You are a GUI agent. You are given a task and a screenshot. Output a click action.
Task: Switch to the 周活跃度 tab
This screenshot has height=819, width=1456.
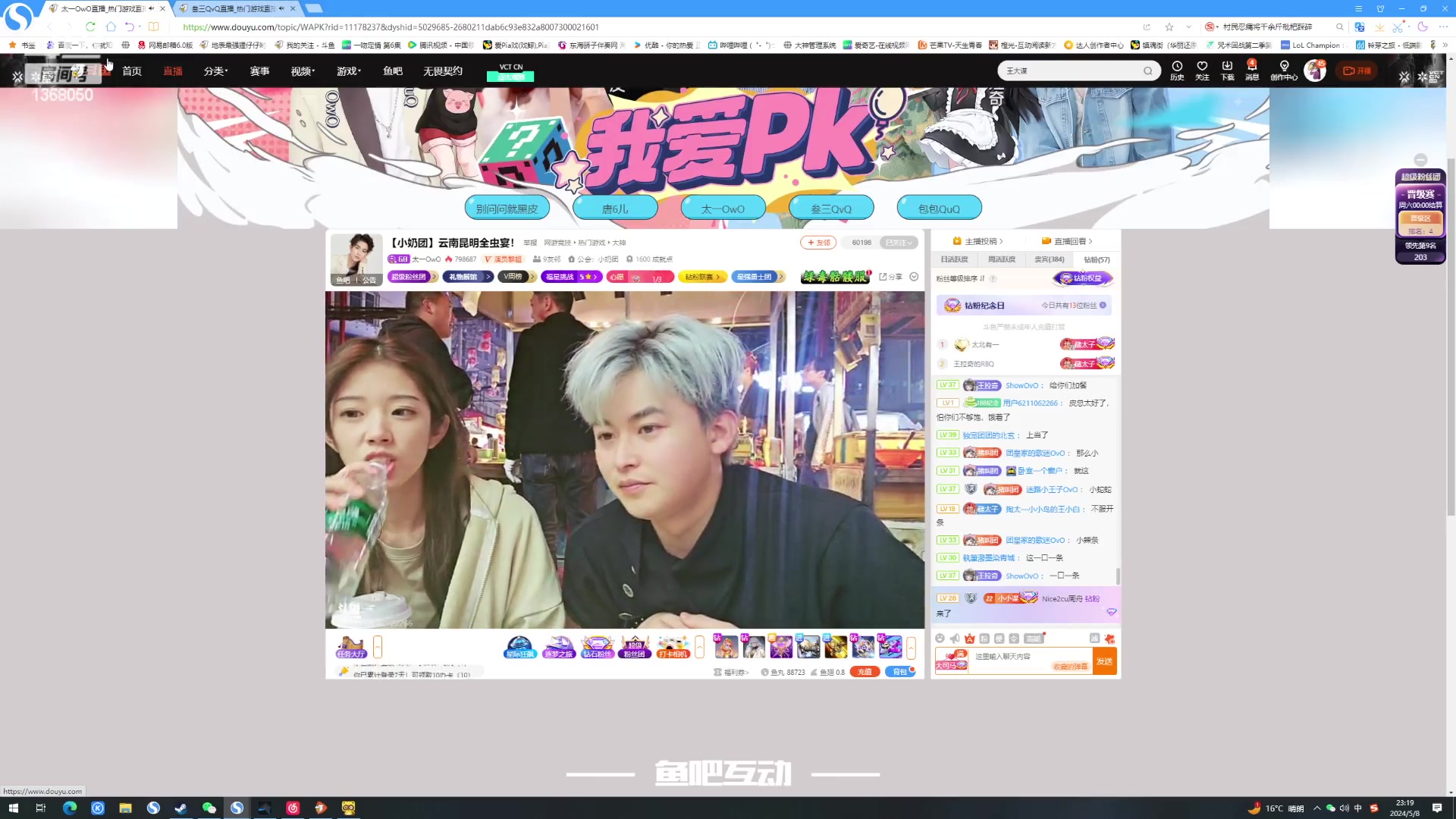click(x=1002, y=259)
